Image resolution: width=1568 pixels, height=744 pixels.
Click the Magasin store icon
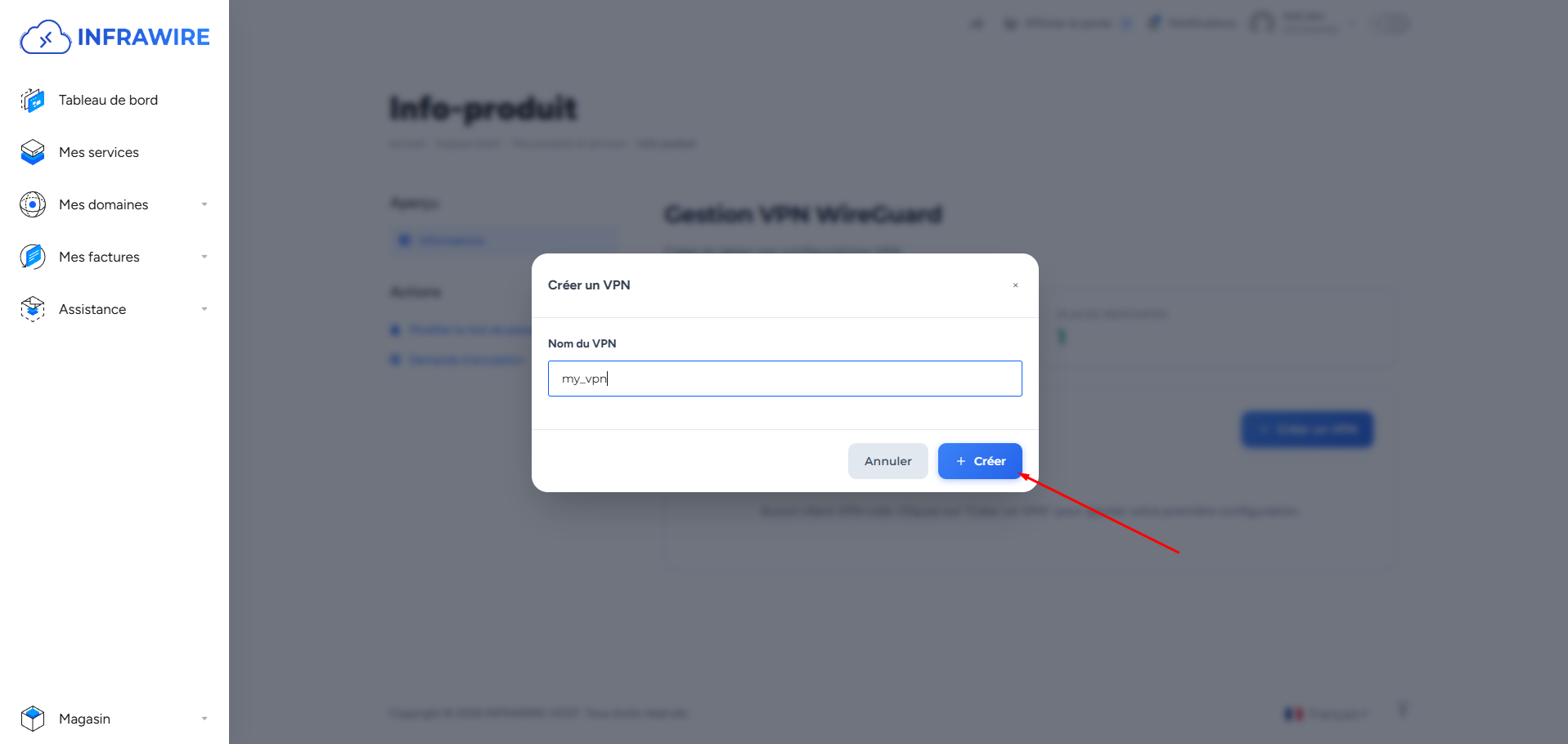coord(31,719)
